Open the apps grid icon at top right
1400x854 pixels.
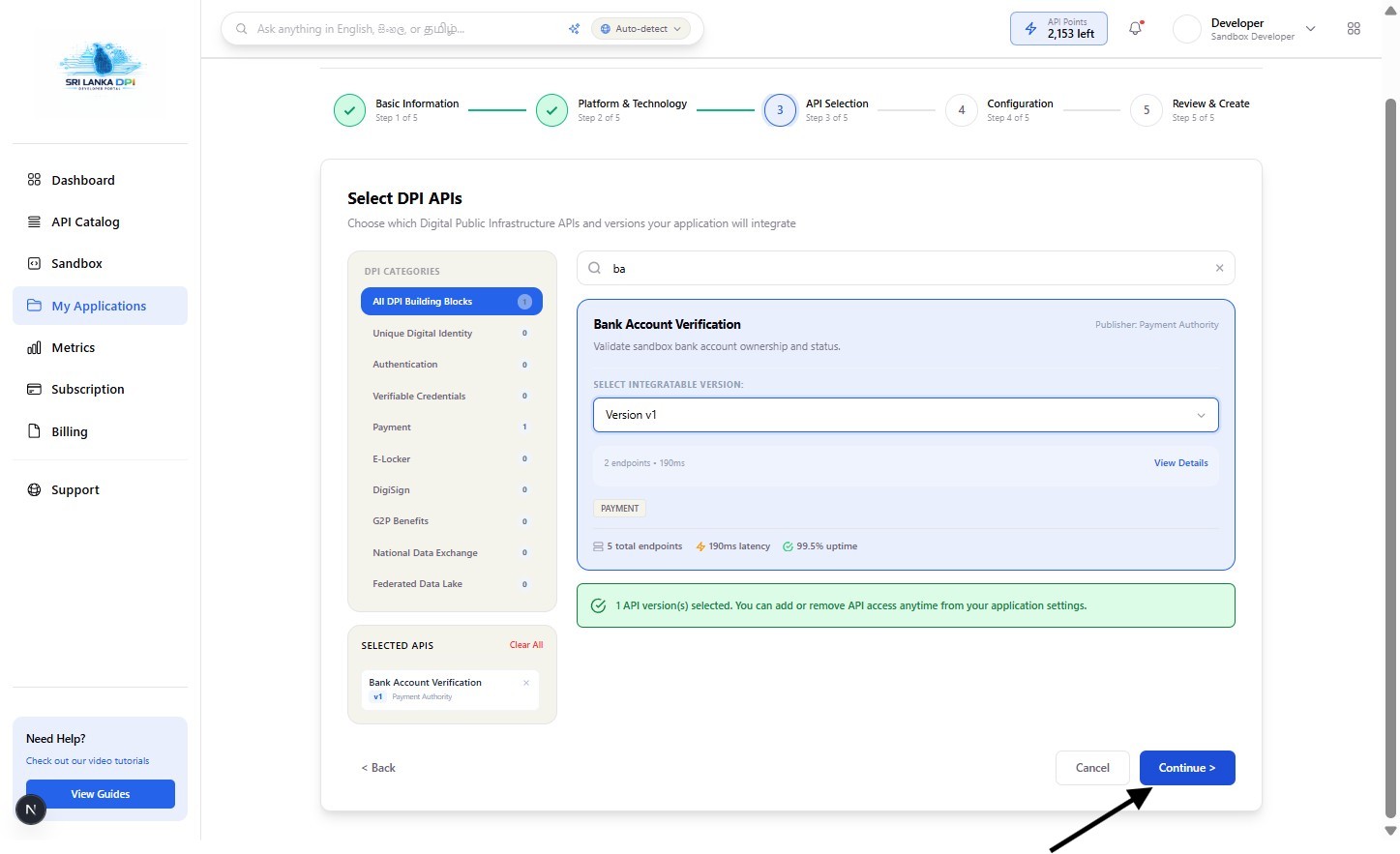[x=1354, y=29]
